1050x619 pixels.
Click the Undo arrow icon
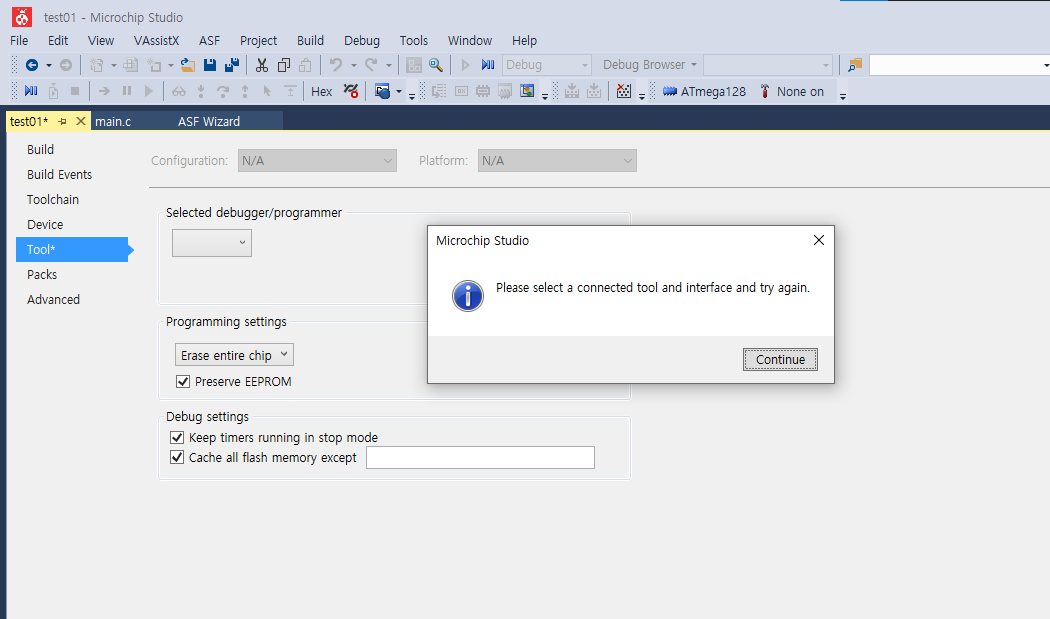(x=336, y=65)
